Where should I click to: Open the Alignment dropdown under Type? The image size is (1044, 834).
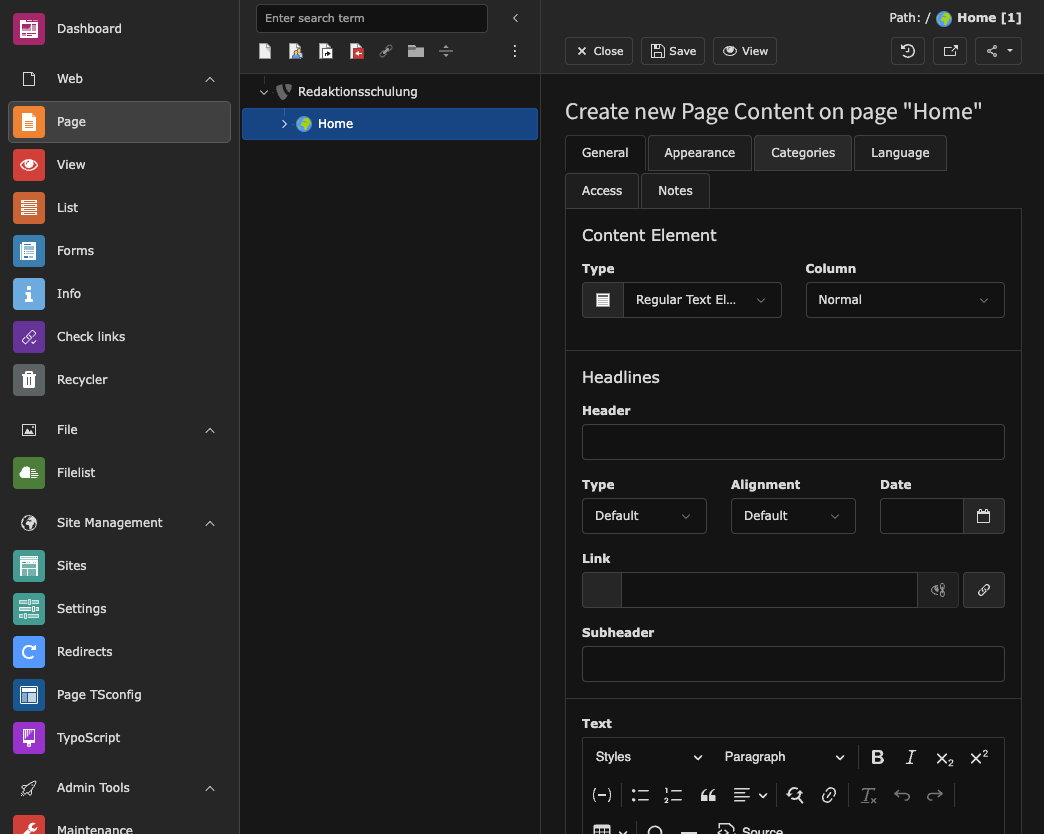click(x=793, y=516)
